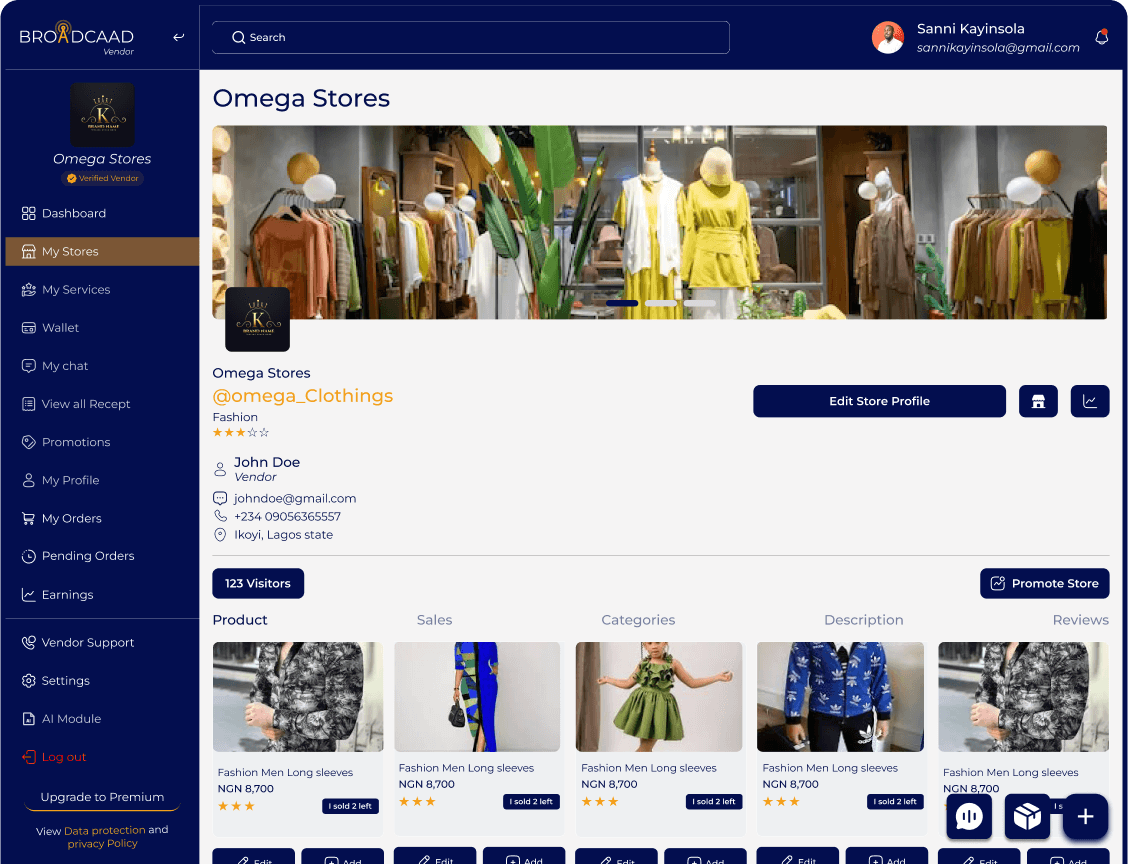
Task: Select the second carousel indicator dot
Action: pos(660,303)
